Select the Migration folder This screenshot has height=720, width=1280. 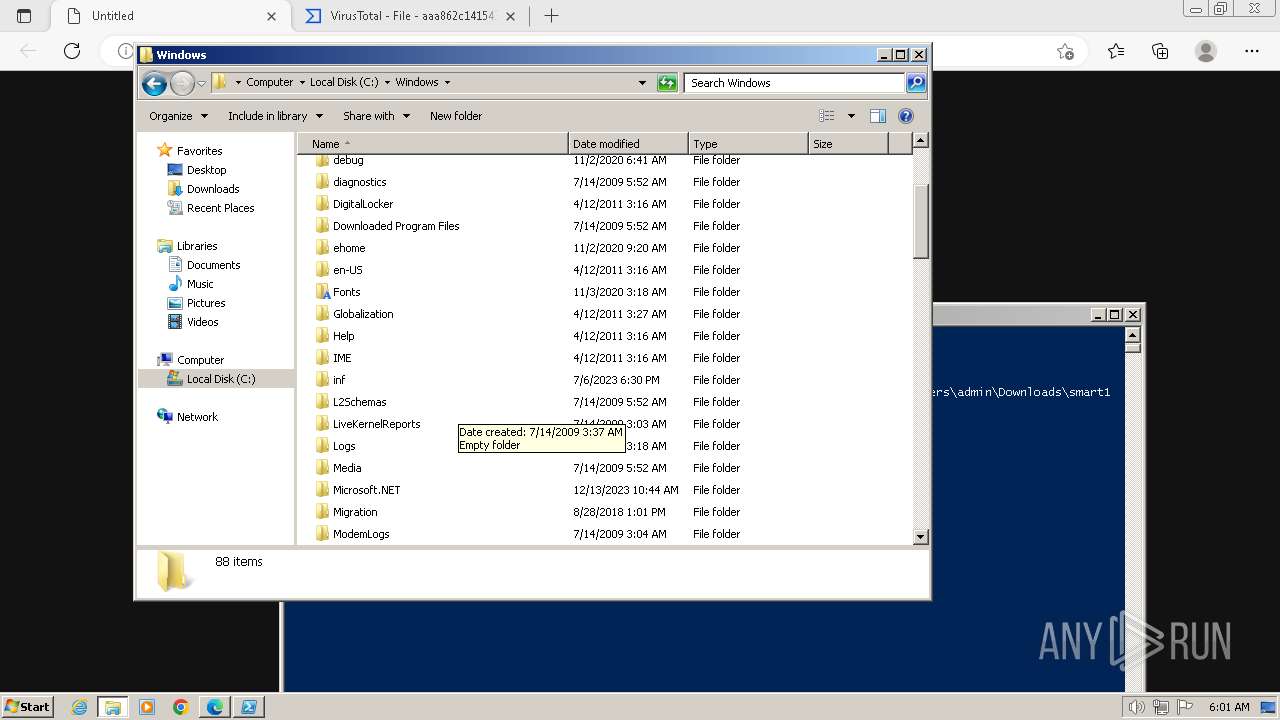point(355,512)
